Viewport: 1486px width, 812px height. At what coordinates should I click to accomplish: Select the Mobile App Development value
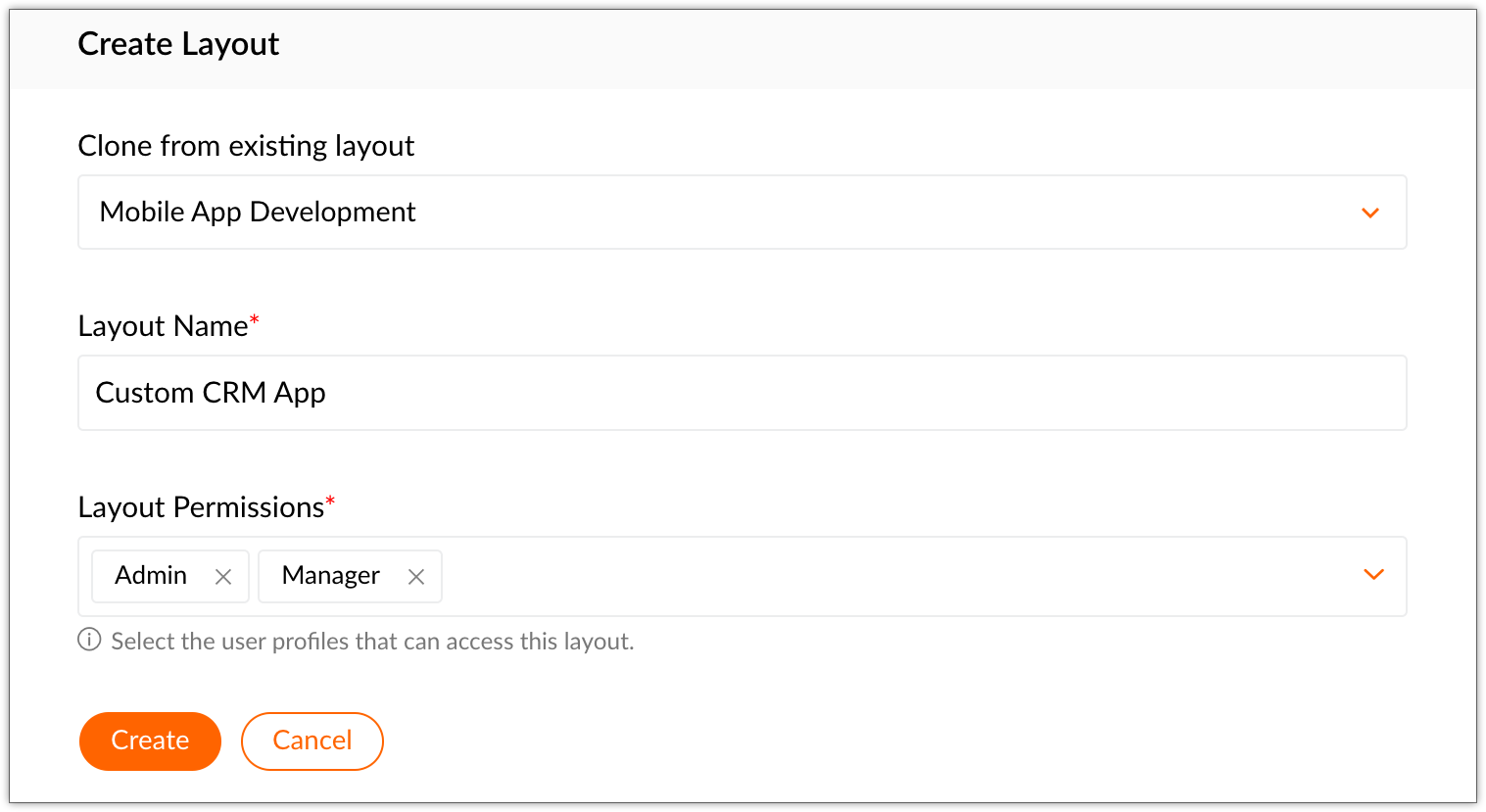[x=258, y=213]
